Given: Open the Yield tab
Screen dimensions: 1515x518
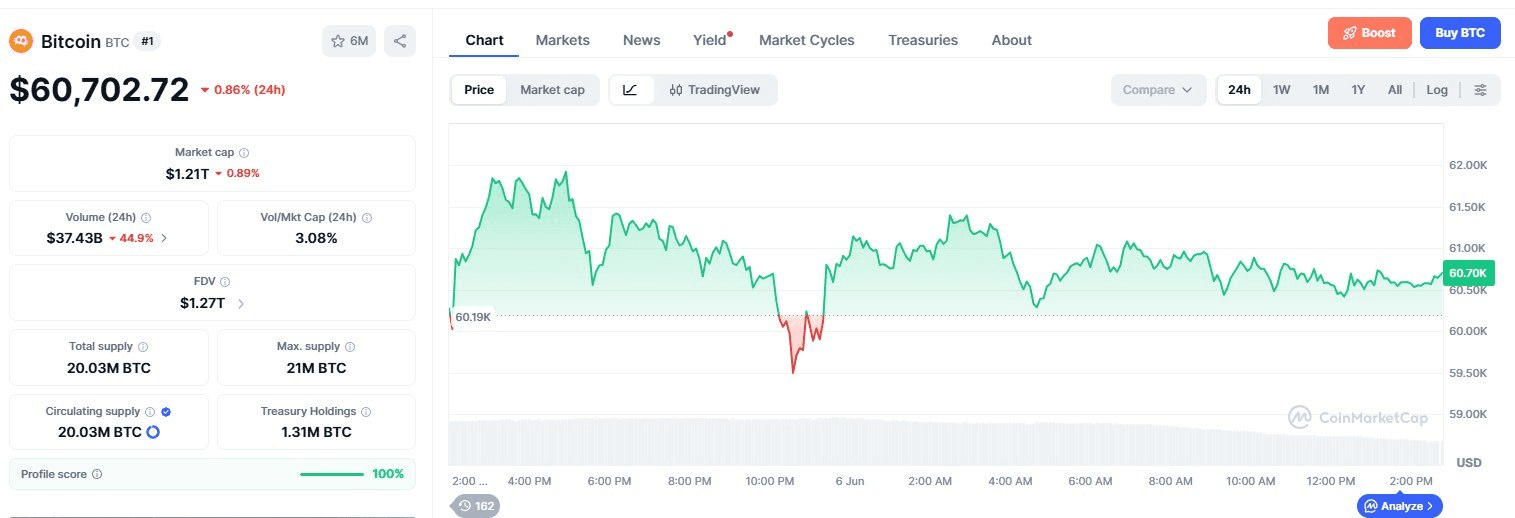Looking at the screenshot, I should (710, 40).
